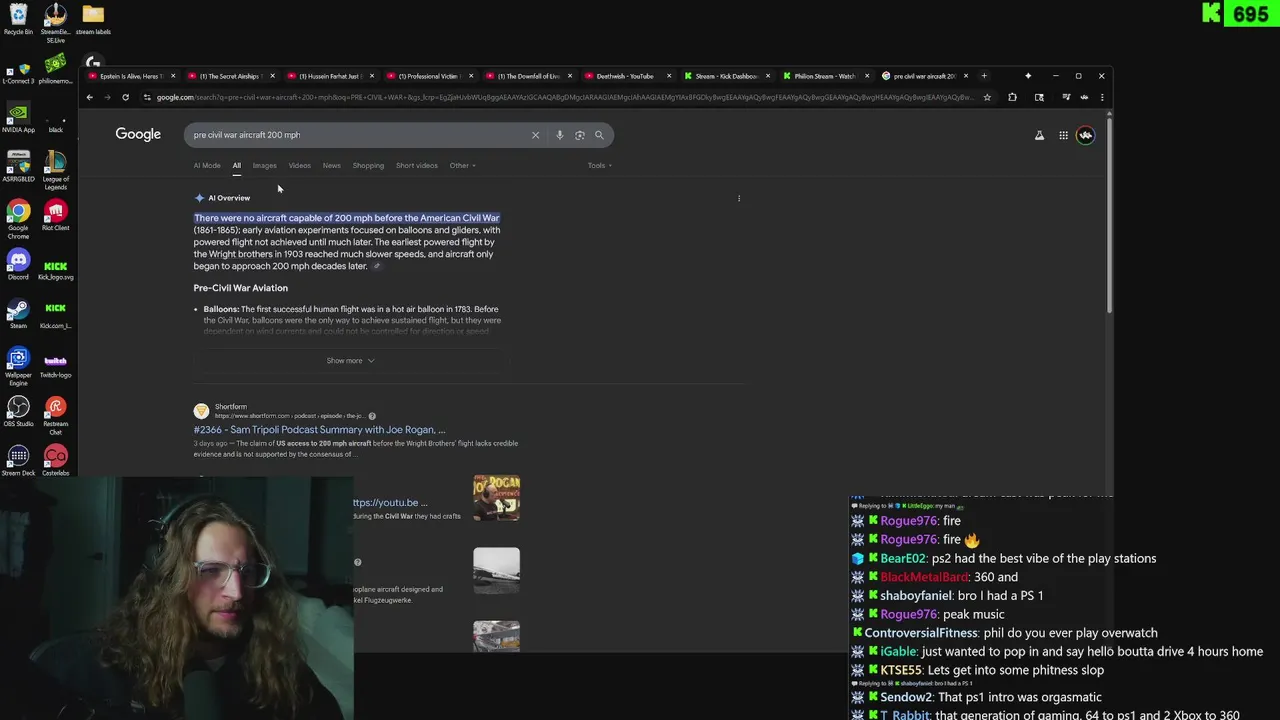Launch Riot Client from desktop
Screen dimensions: 1280x720
(55, 215)
